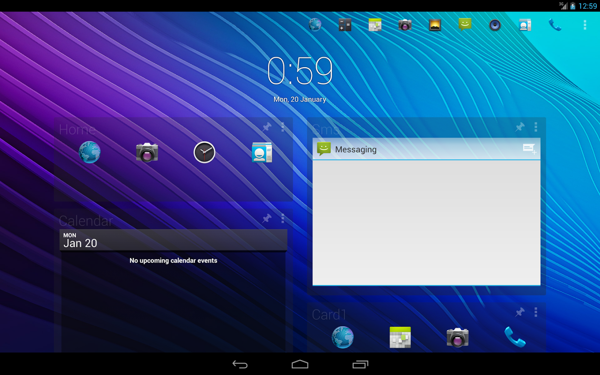600x375 pixels.
Task: Open the Music speaker icon in the top bar
Action: [495, 25]
